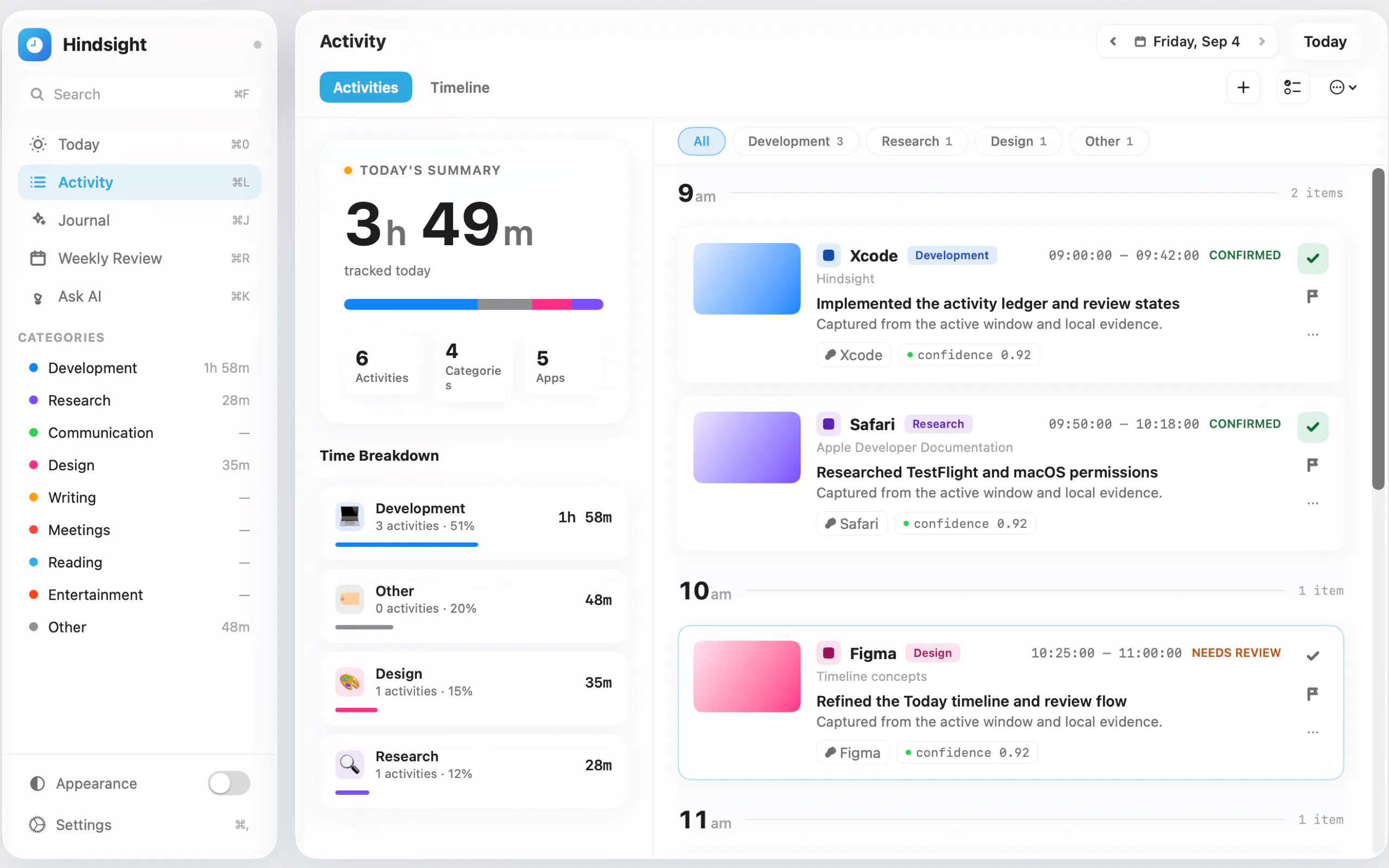The image size is (1389, 868).
Task: Toggle confirmed checkmark on Xcode activity
Action: [1312, 258]
